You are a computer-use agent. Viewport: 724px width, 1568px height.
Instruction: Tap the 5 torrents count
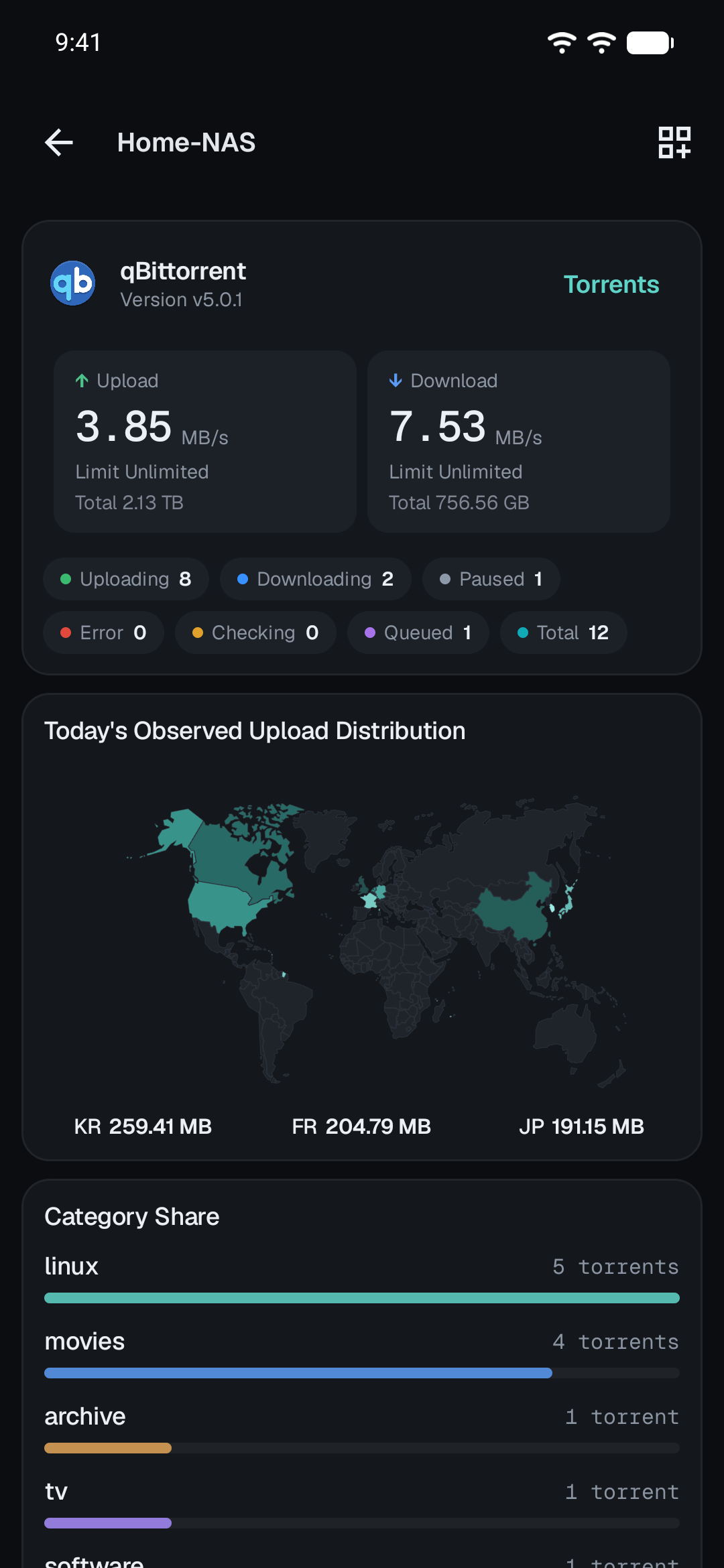coord(615,1266)
